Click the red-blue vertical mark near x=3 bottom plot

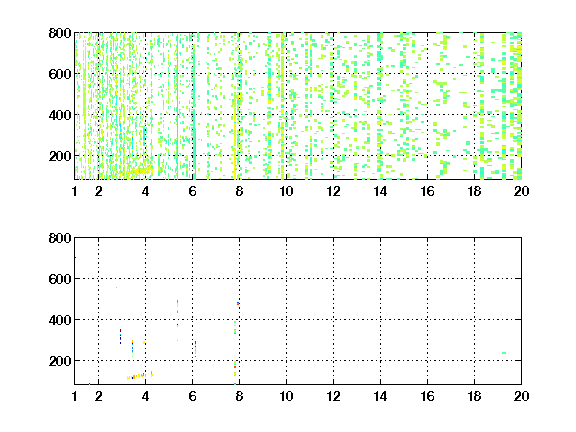[120, 336]
